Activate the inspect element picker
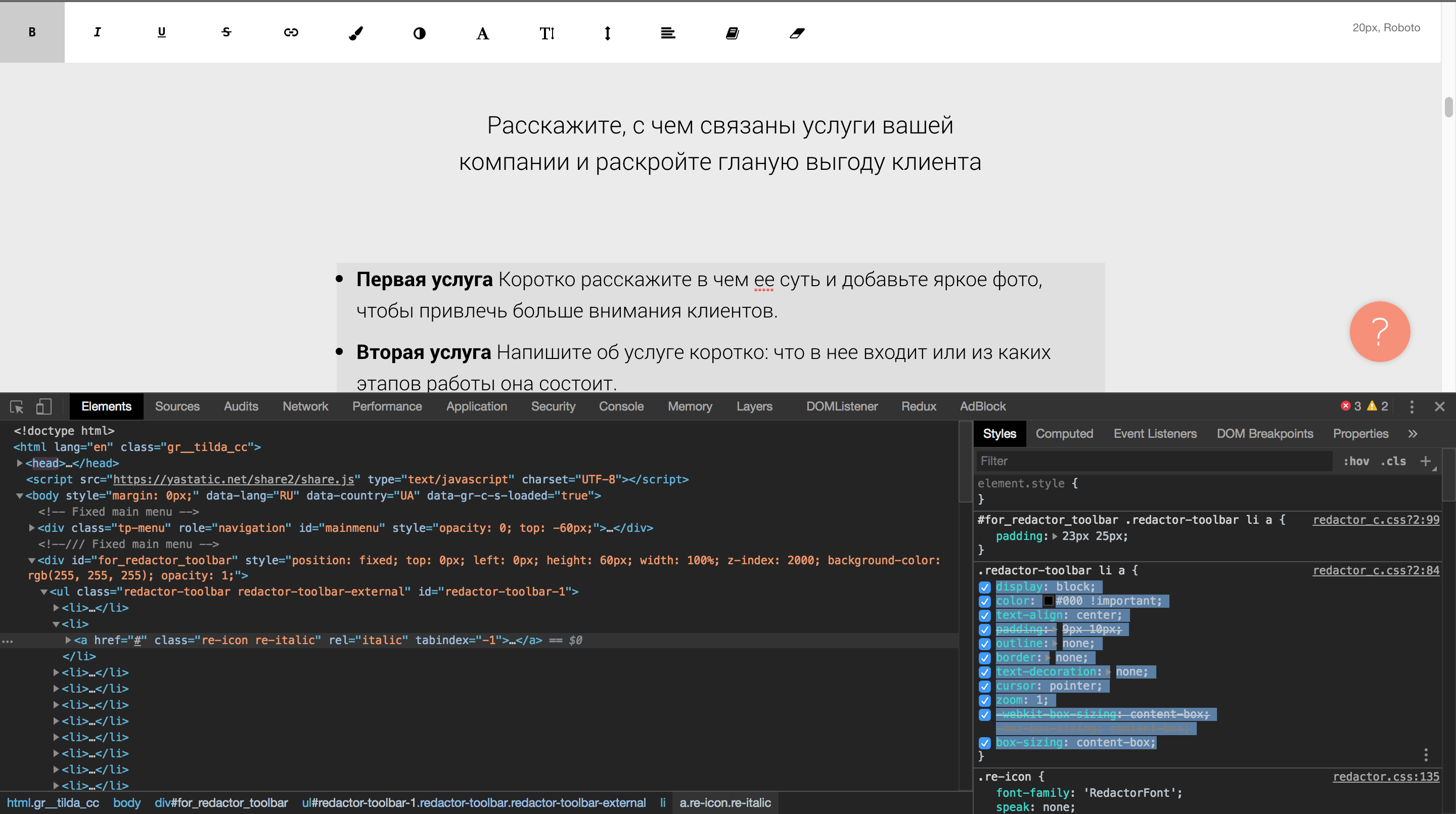This screenshot has height=814, width=1456. (x=16, y=406)
